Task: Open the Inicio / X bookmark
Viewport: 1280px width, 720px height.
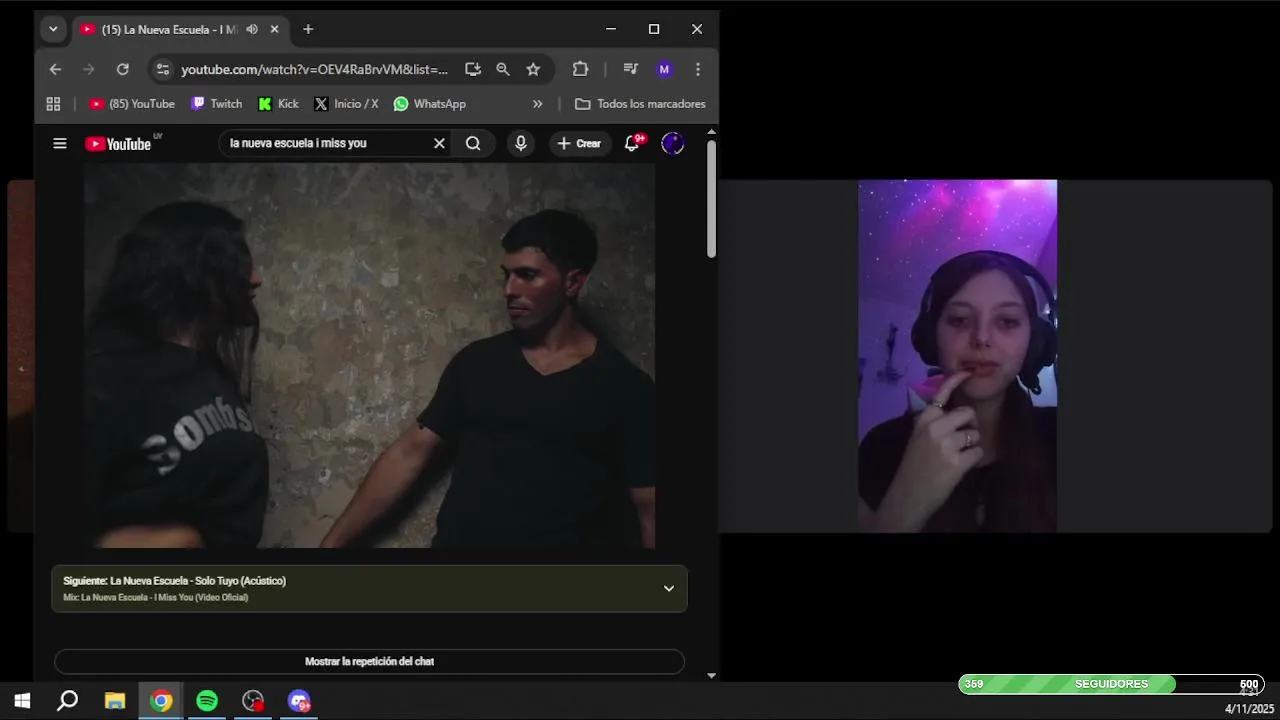Action: [346, 104]
